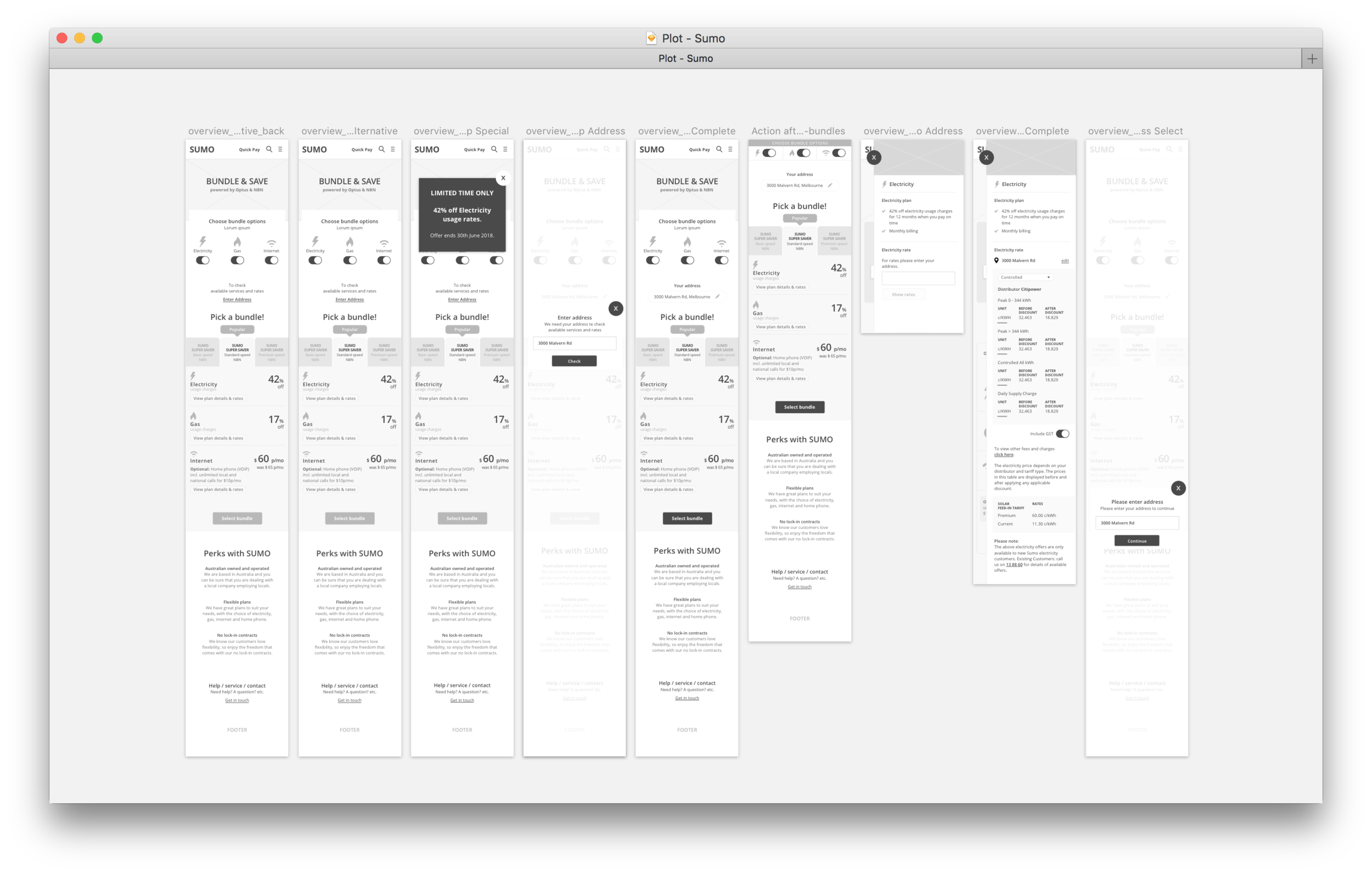
Task: Click inside the 3000 Malvern Rd address input field
Action: point(575,343)
